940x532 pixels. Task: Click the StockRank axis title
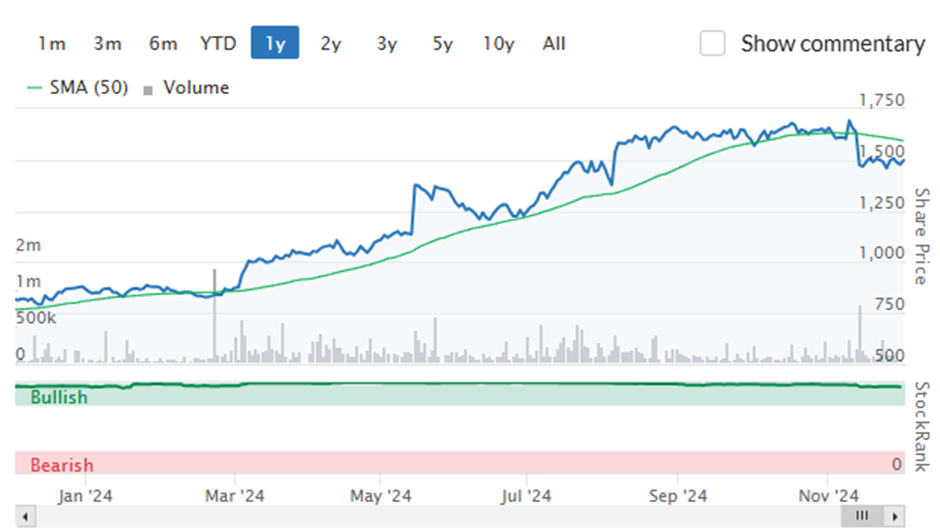tap(922, 426)
